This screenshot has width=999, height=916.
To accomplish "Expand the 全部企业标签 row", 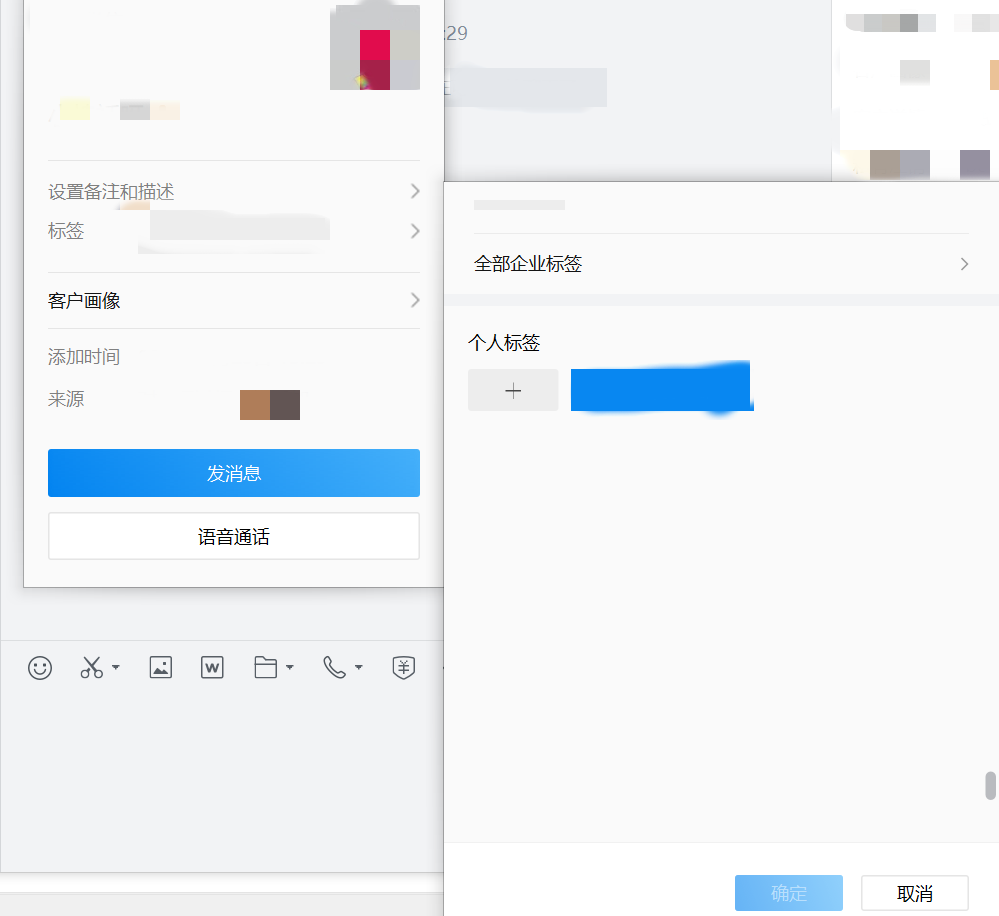I will coord(721,264).
